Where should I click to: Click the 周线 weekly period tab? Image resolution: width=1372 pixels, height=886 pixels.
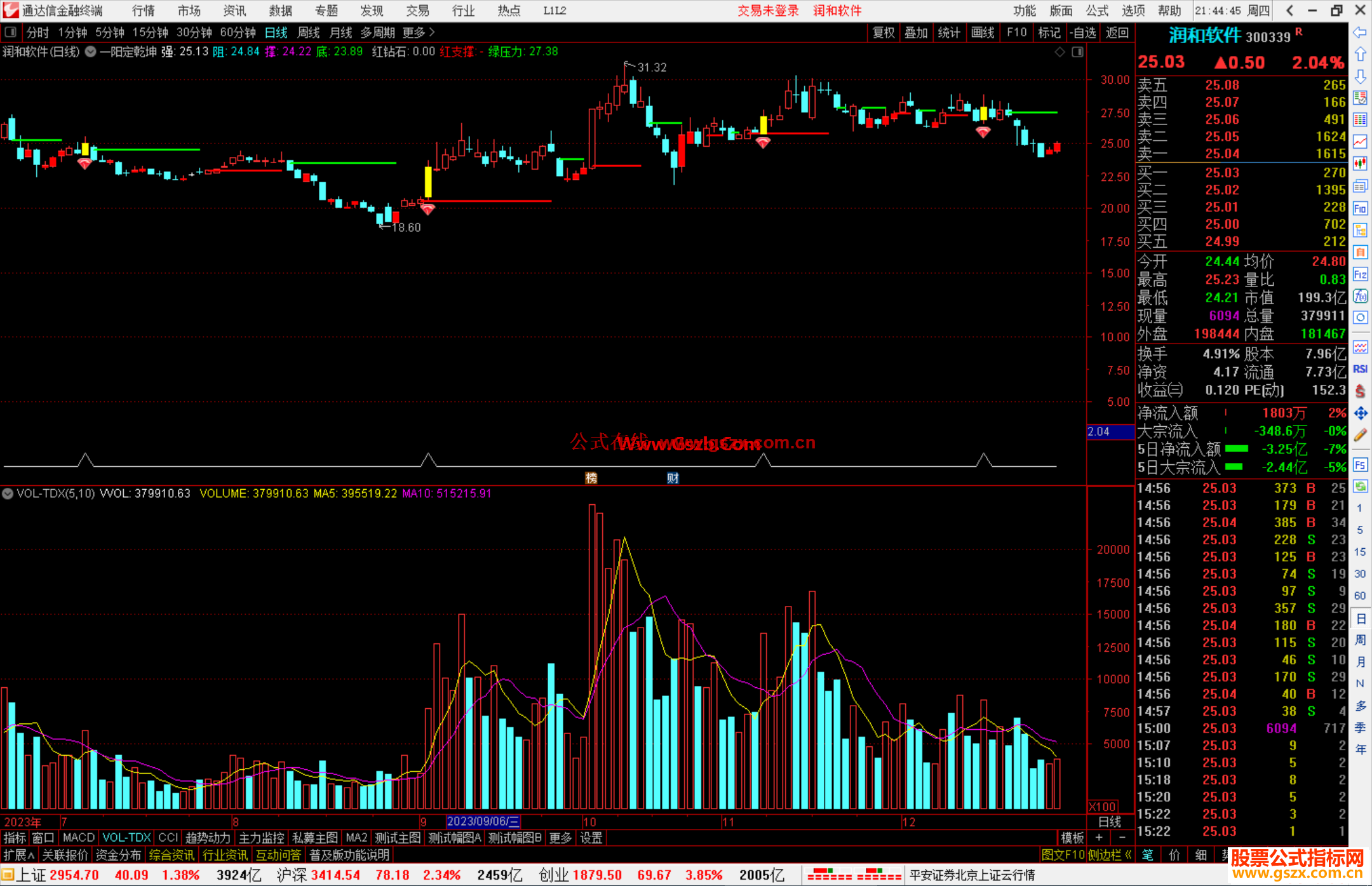pyautogui.click(x=309, y=32)
